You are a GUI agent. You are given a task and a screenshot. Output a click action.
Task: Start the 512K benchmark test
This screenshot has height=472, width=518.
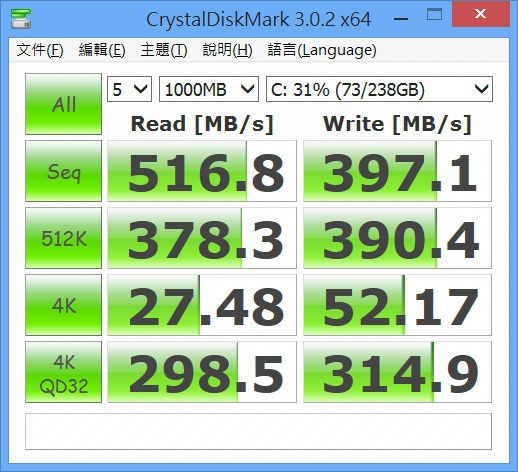(63, 238)
